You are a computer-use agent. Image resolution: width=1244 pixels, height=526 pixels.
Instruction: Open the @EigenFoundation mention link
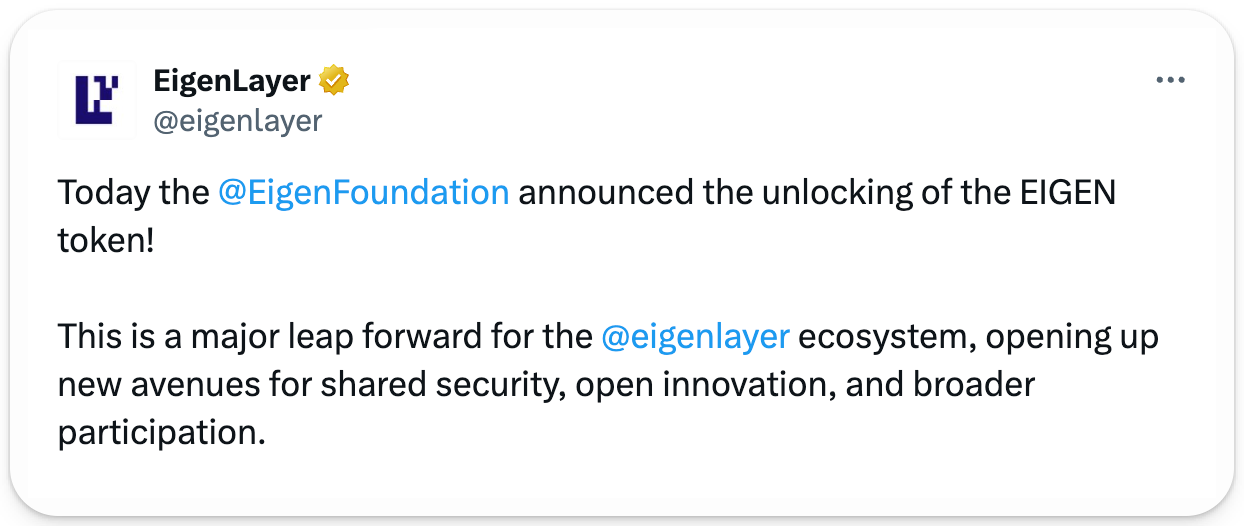[363, 192]
